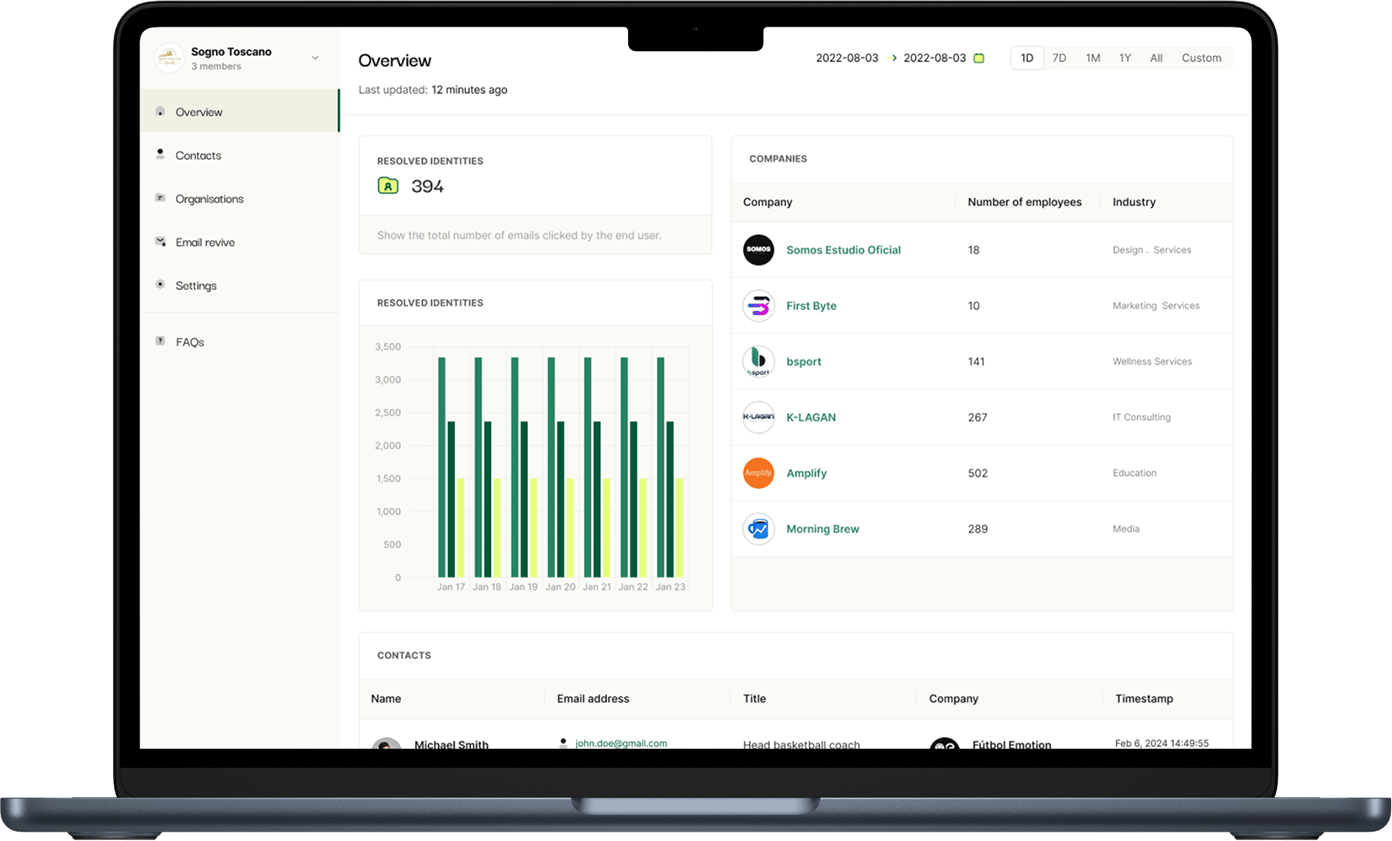
Task: Click the Resolved Identities badge icon
Action: tap(388, 185)
